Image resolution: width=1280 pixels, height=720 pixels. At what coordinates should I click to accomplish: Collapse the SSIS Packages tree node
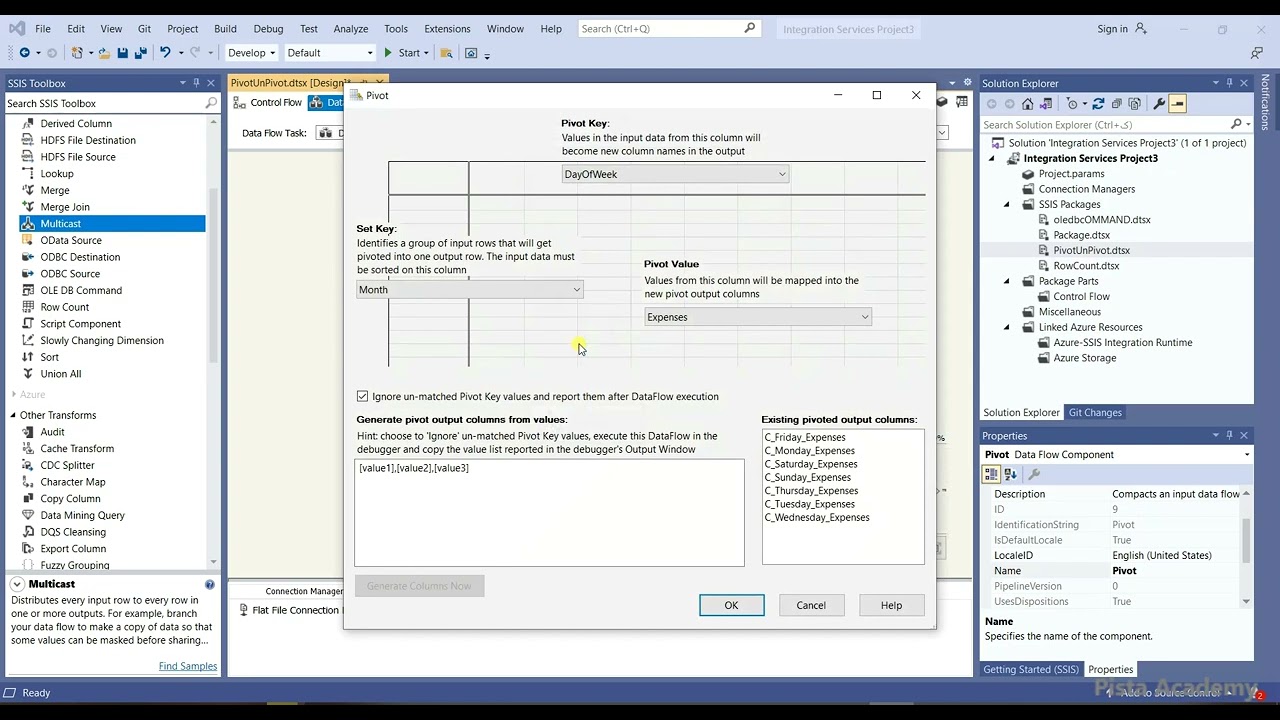click(1007, 205)
